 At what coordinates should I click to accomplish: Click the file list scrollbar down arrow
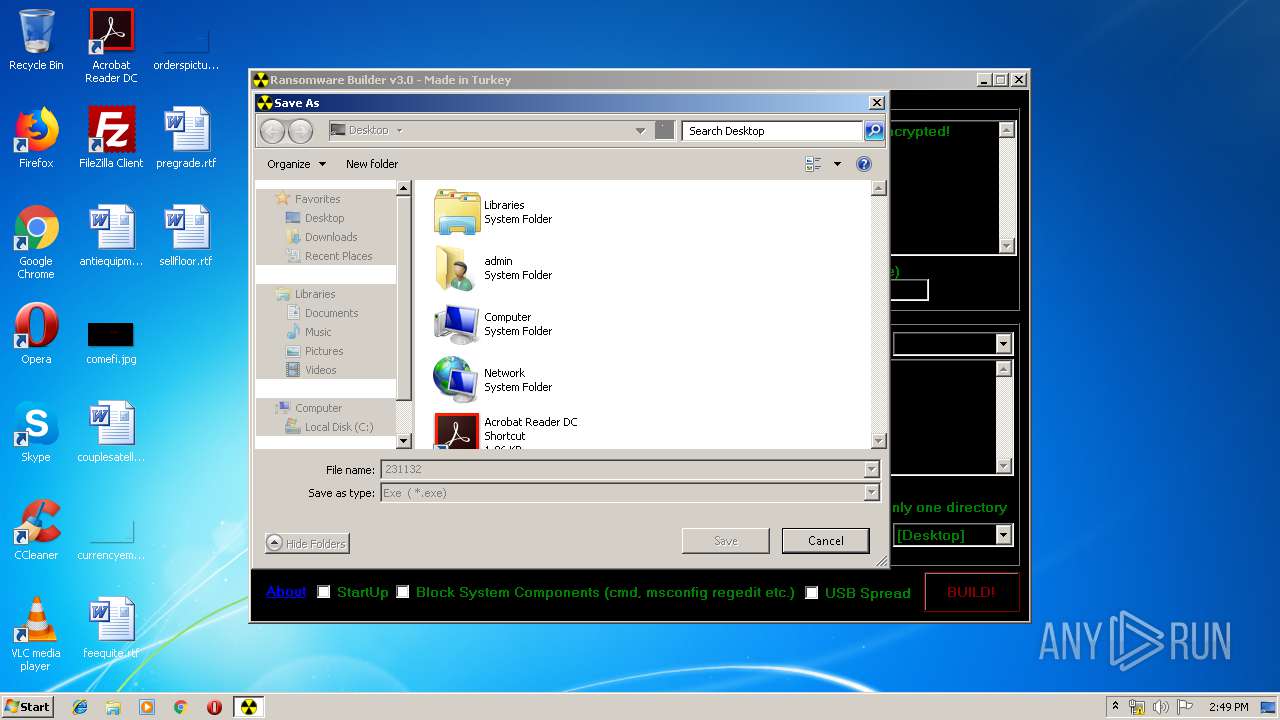point(878,441)
